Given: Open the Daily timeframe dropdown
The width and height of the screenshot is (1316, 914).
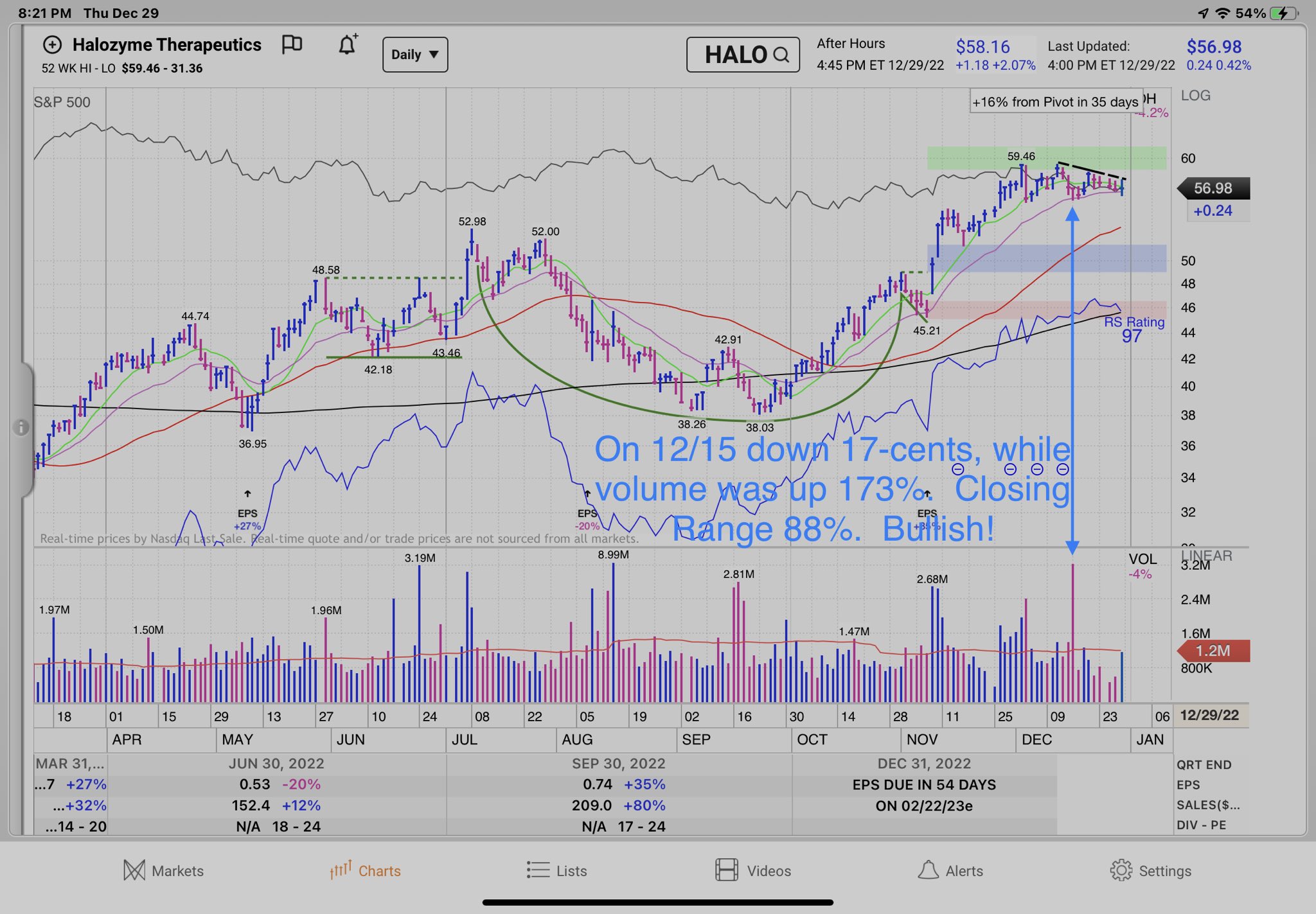Looking at the screenshot, I should pyautogui.click(x=415, y=55).
